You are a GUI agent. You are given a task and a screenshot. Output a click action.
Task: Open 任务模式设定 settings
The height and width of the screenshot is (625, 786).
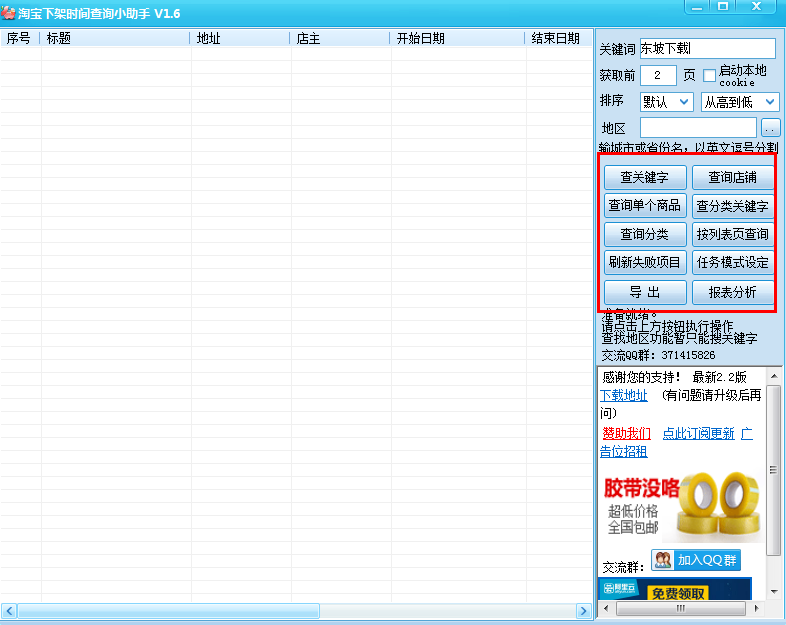click(732, 262)
